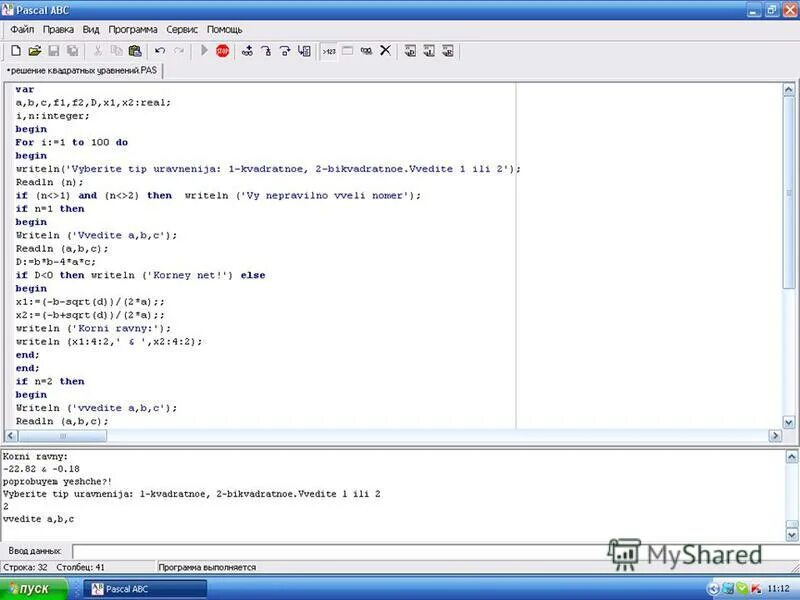Image resolution: width=800 pixels, height=600 pixels.
Task: Click the Step Over debug icon
Action: pos(285,51)
